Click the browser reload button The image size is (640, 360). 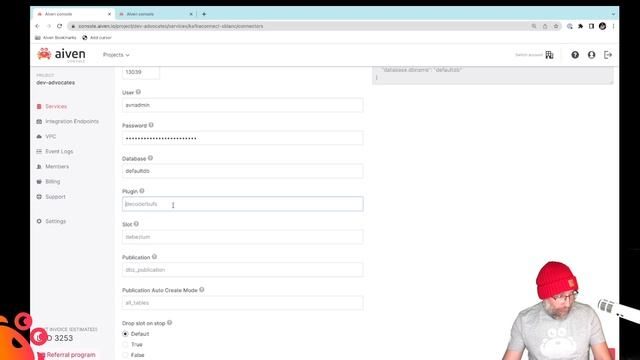pyautogui.click(x=60, y=26)
